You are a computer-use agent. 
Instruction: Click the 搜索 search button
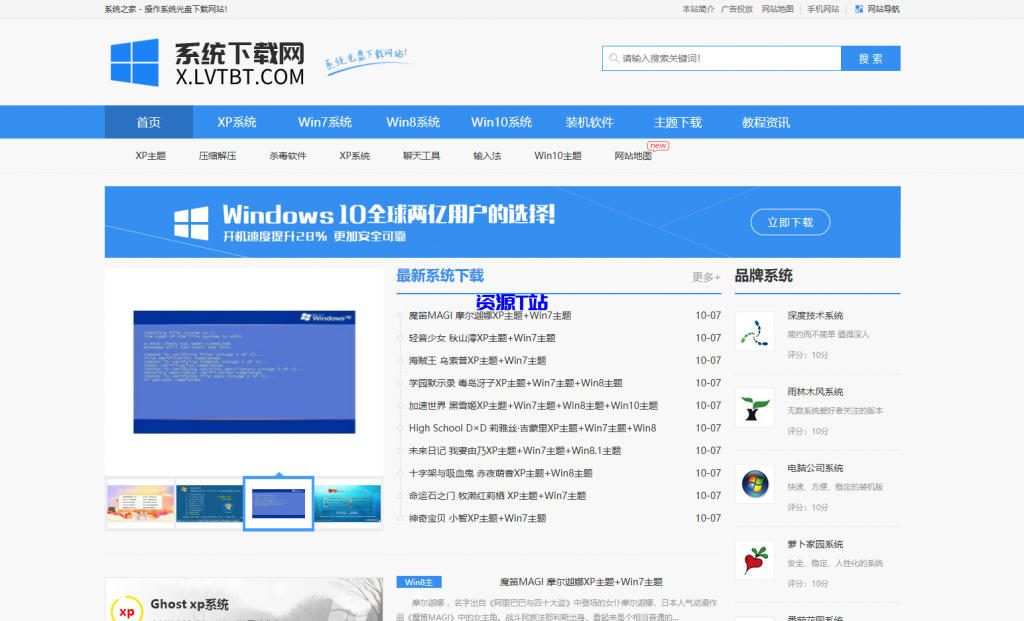pos(870,58)
